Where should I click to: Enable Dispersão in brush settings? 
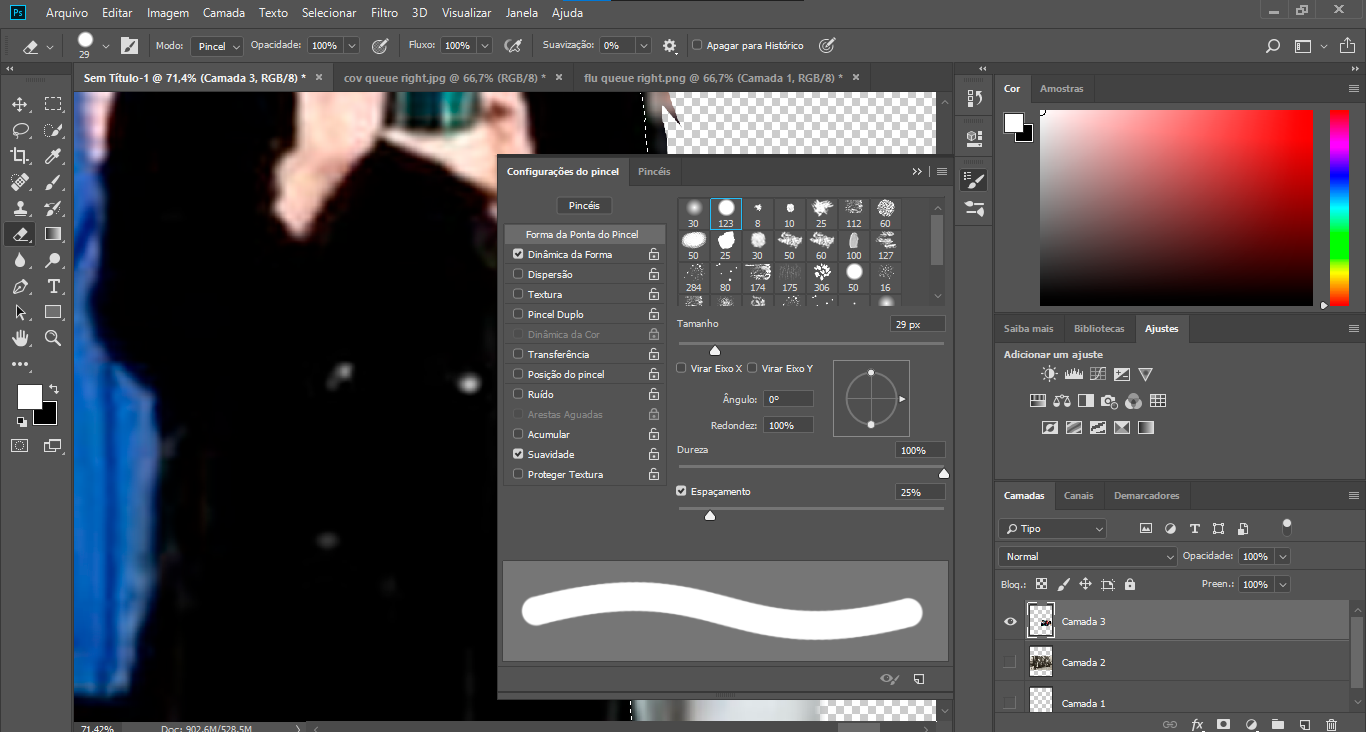[517, 273]
